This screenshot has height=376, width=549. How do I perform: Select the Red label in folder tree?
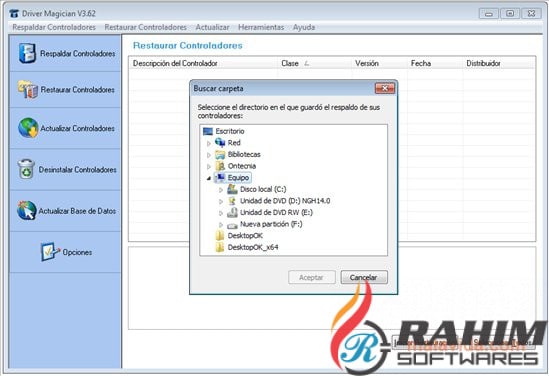coord(234,143)
